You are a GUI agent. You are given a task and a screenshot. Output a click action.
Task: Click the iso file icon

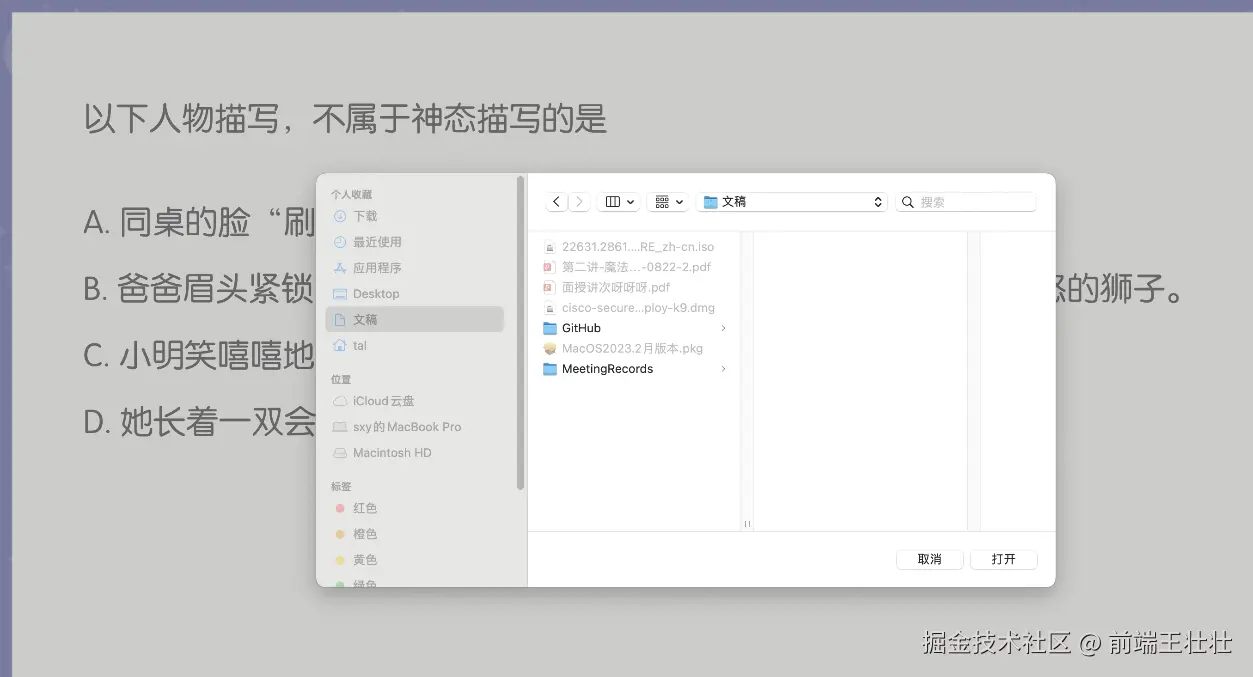tap(549, 247)
